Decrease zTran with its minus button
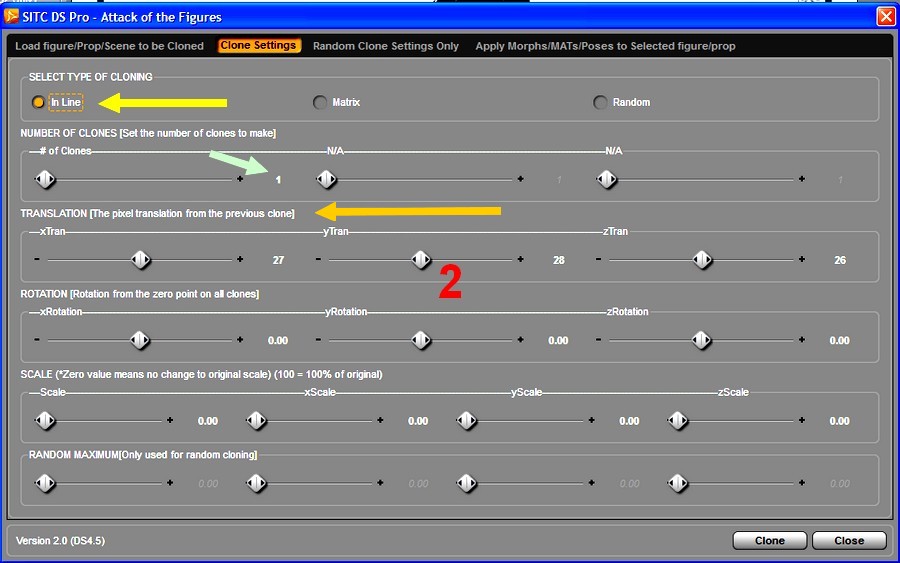Screen dimensions: 900x563 click(x=598, y=259)
